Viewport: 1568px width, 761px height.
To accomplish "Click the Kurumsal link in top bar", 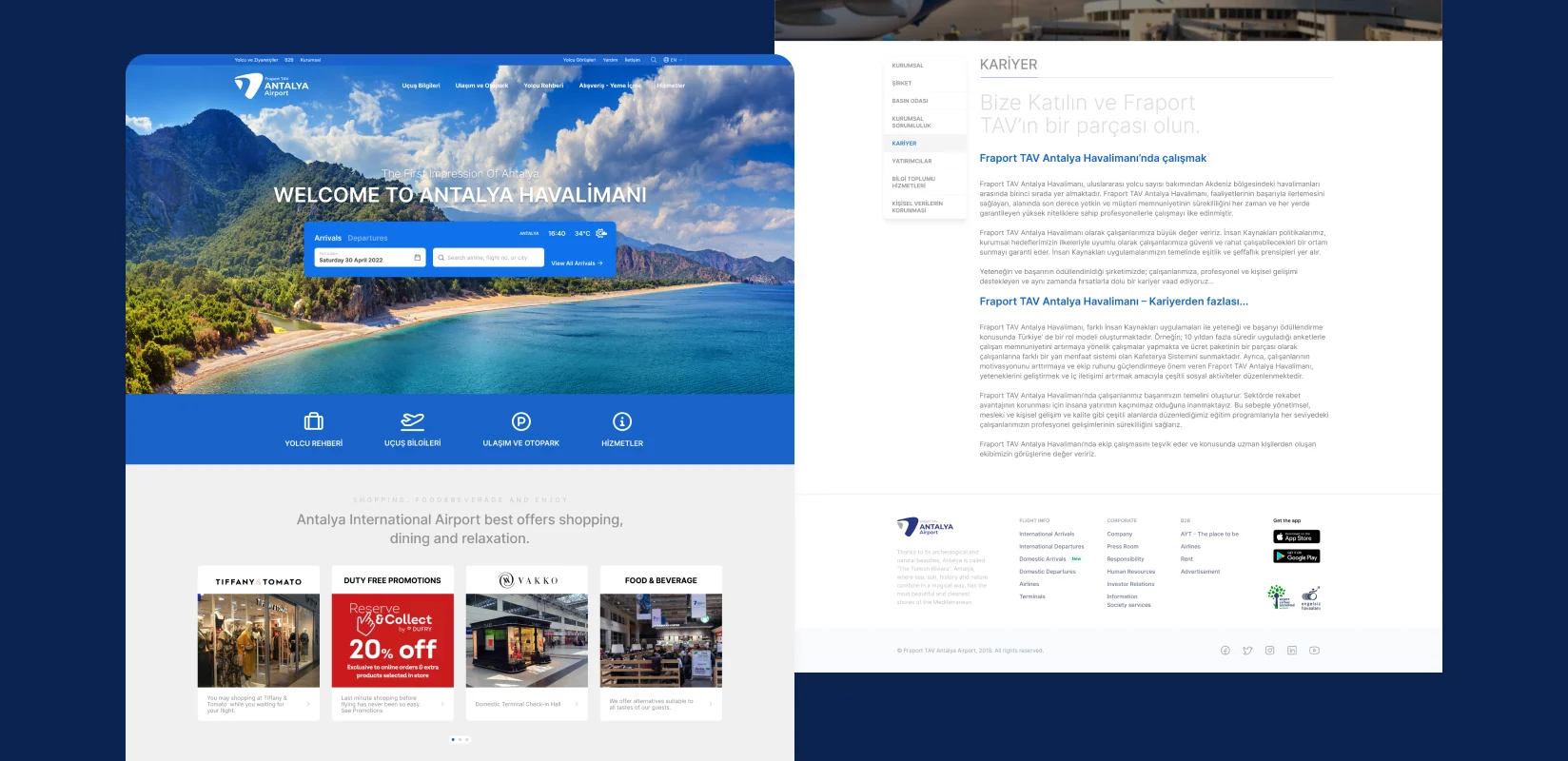I will point(310,60).
